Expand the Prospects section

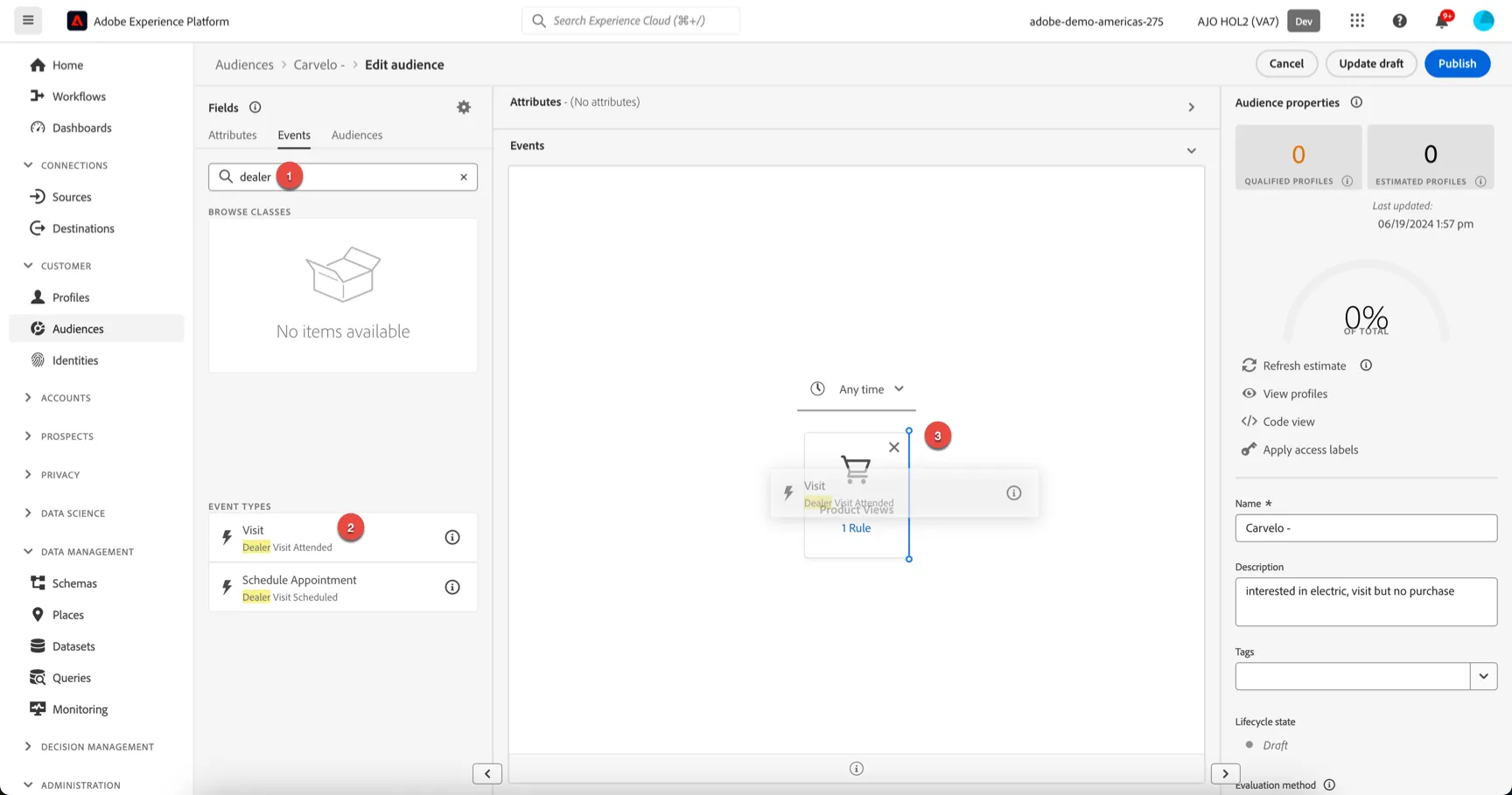[28, 436]
